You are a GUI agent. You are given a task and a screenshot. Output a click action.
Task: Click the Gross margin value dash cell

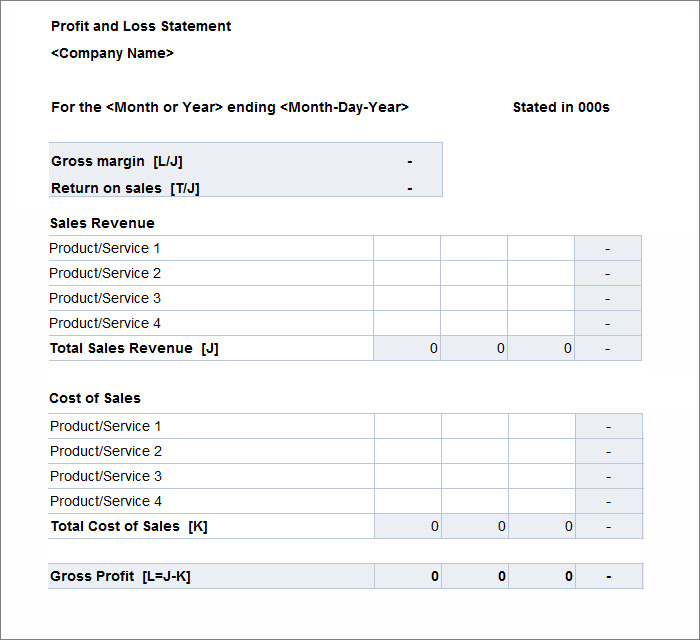410,161
